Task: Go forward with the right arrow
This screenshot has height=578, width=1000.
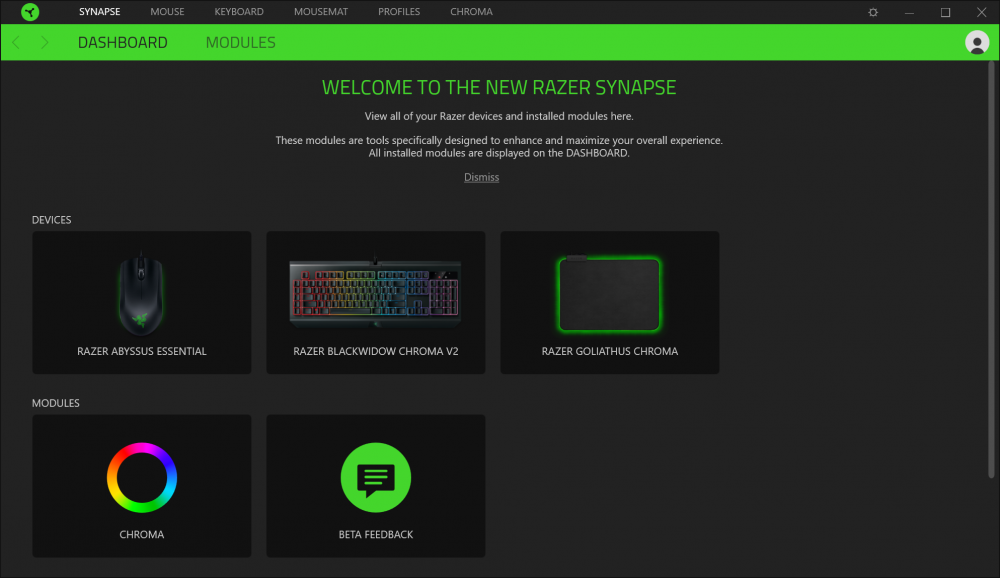Action: (44, 43)
